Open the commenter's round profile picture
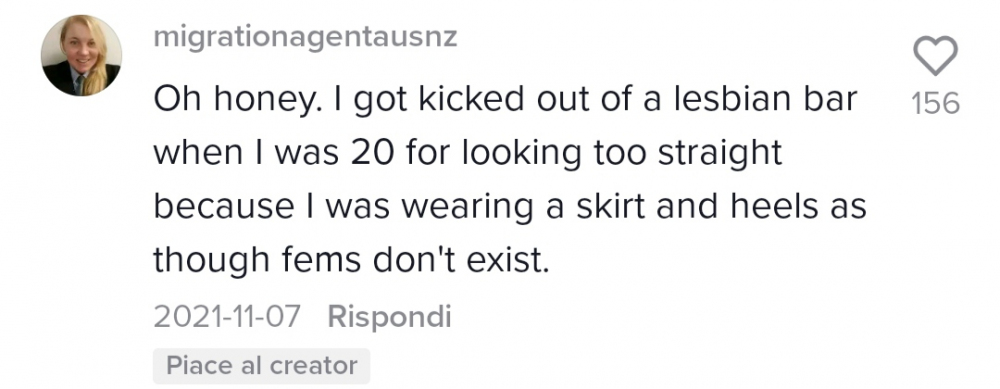The image size is (1000, 389). pos(82,55)
